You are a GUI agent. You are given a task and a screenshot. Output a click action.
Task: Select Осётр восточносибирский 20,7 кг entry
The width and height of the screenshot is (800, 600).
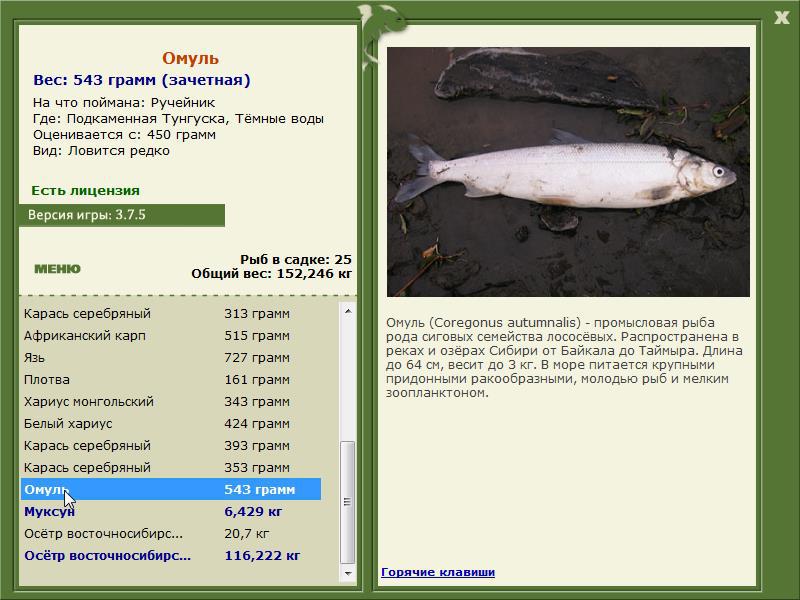click(x=171, y=534)
